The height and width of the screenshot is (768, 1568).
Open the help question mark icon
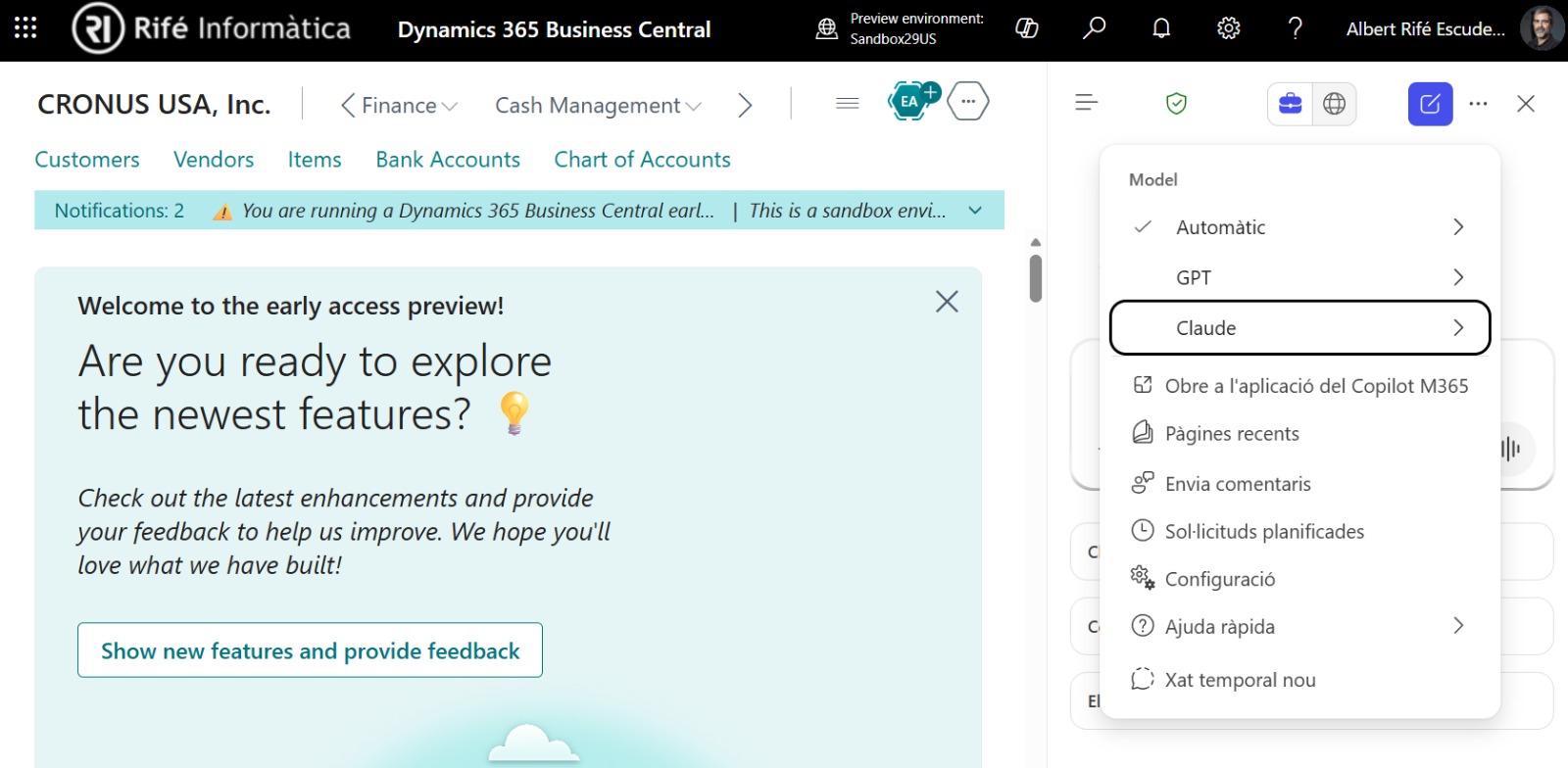point(1295,28)
